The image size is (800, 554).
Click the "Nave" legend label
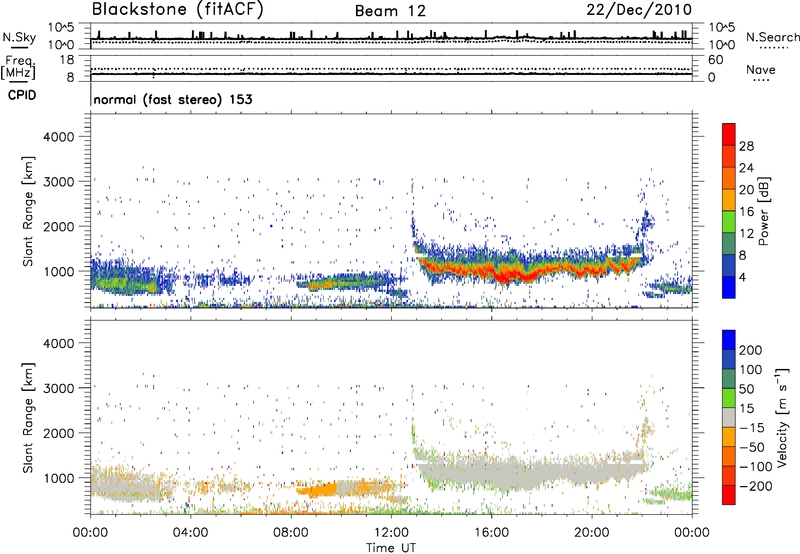point(761,69)
